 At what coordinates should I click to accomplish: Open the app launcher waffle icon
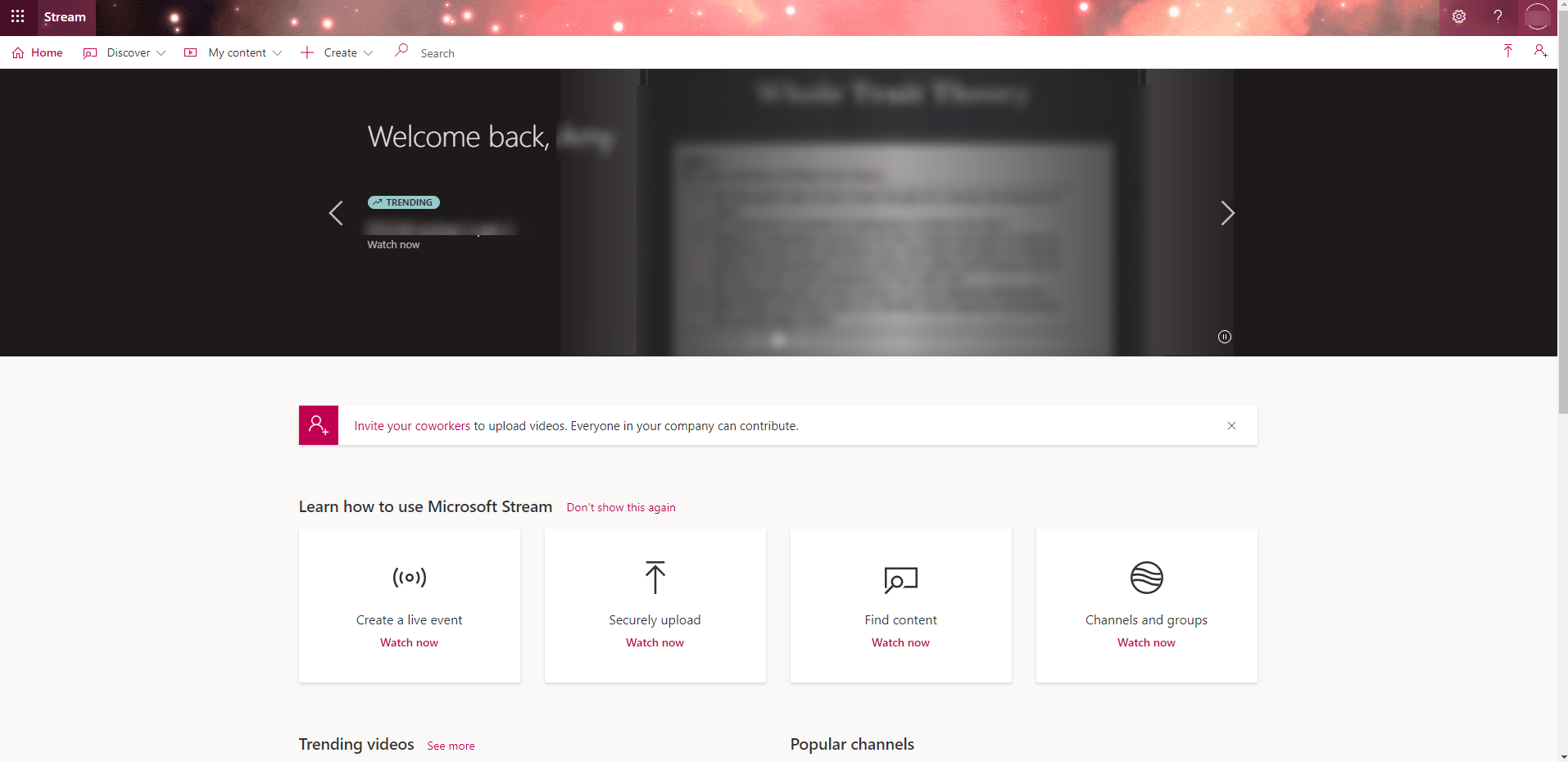(x=17, y=16)
